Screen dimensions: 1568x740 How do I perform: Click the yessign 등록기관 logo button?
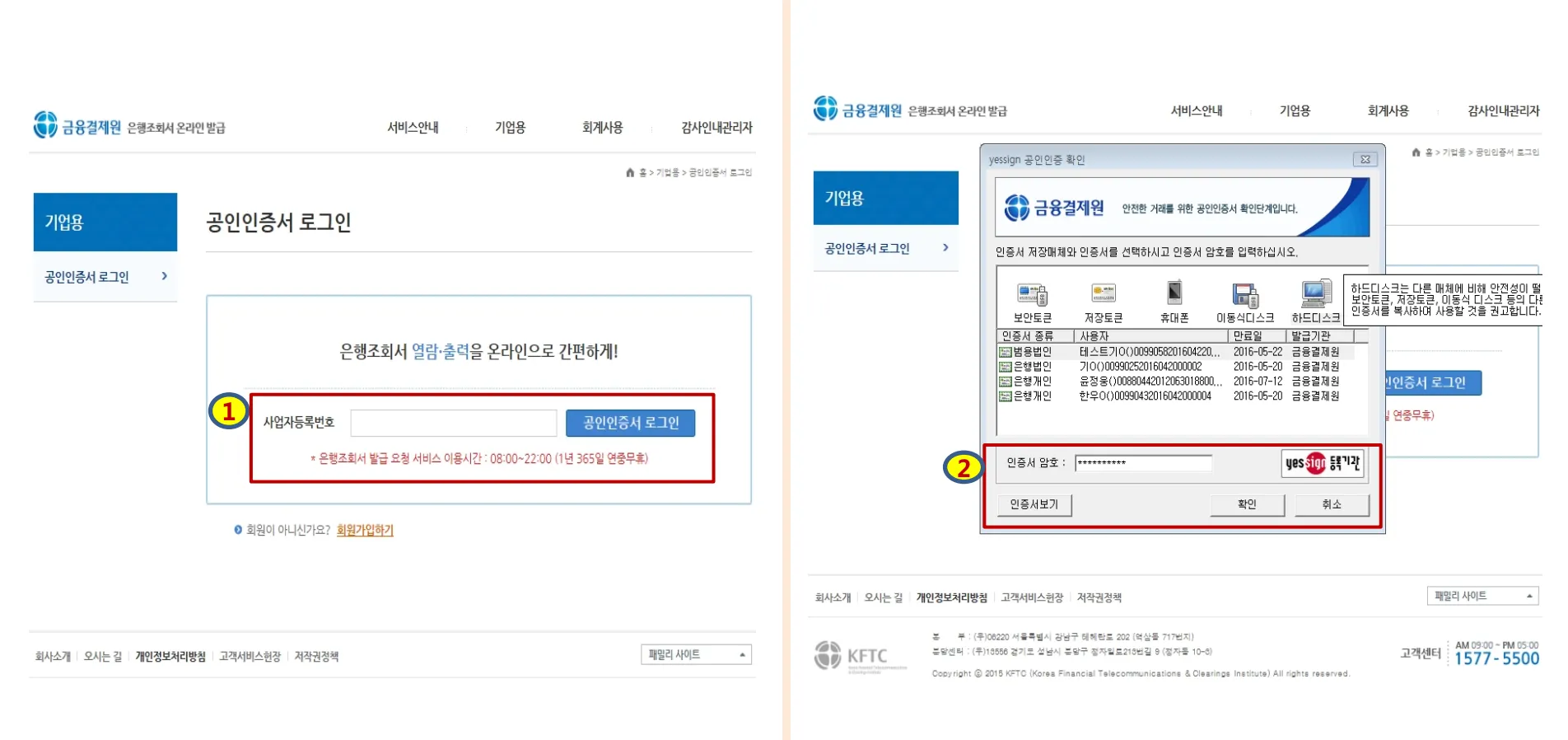click(1322, 463)
